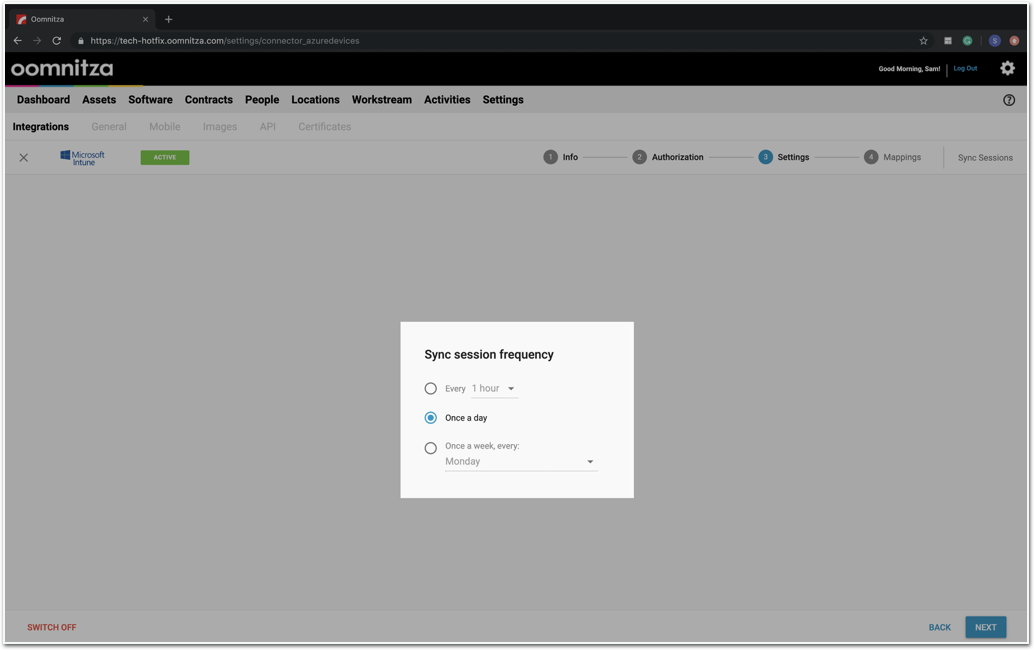The height and width of the screenshot is (650, 1034).
Task: Choose the Once a week radio option
Action: click(x=431, y=448)
